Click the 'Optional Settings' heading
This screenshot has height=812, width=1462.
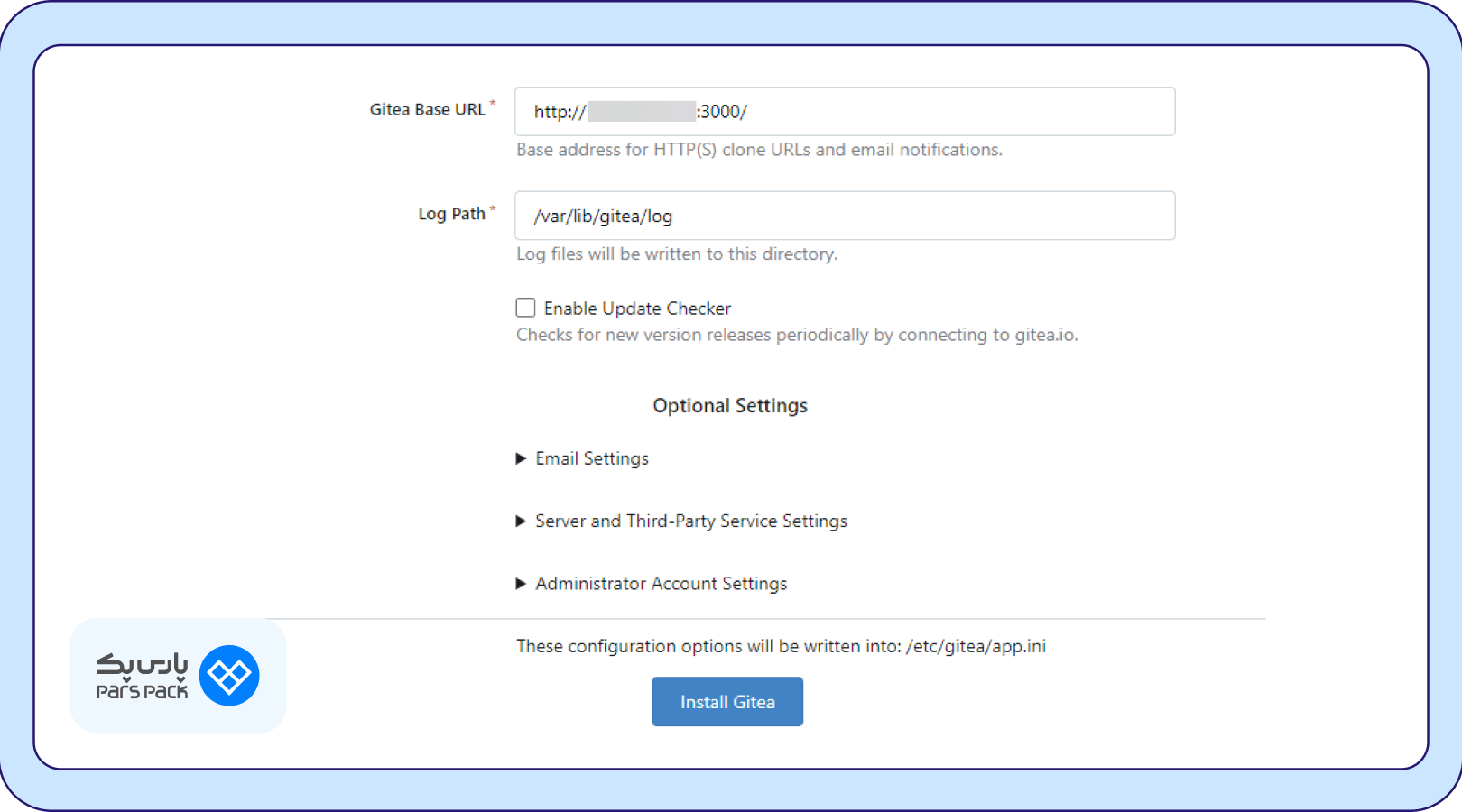(730, 406)
